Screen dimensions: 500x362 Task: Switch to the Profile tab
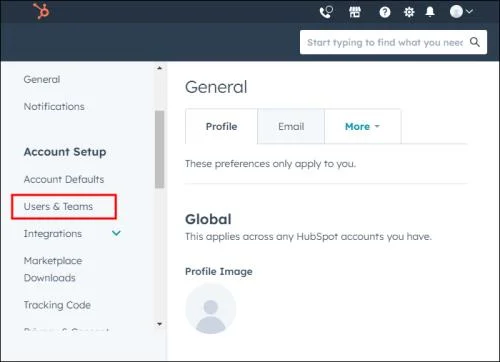pos(221,126)
